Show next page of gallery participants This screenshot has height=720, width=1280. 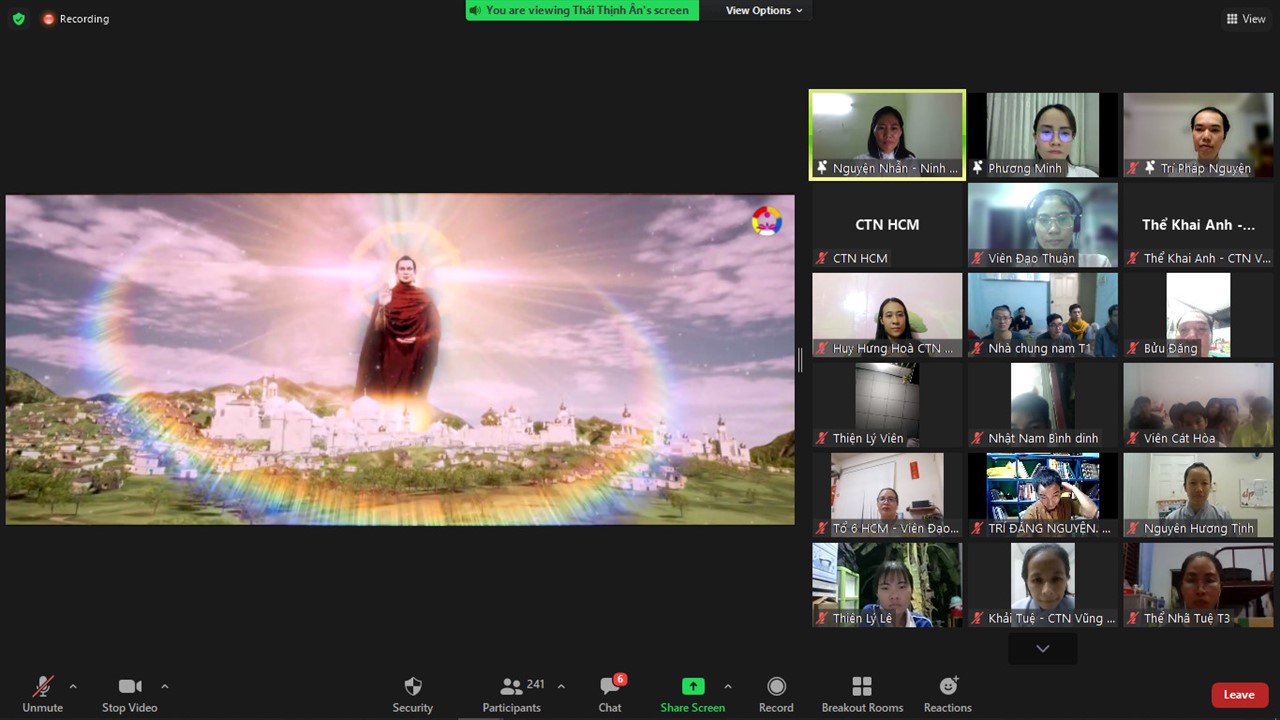pos(1043,649)
